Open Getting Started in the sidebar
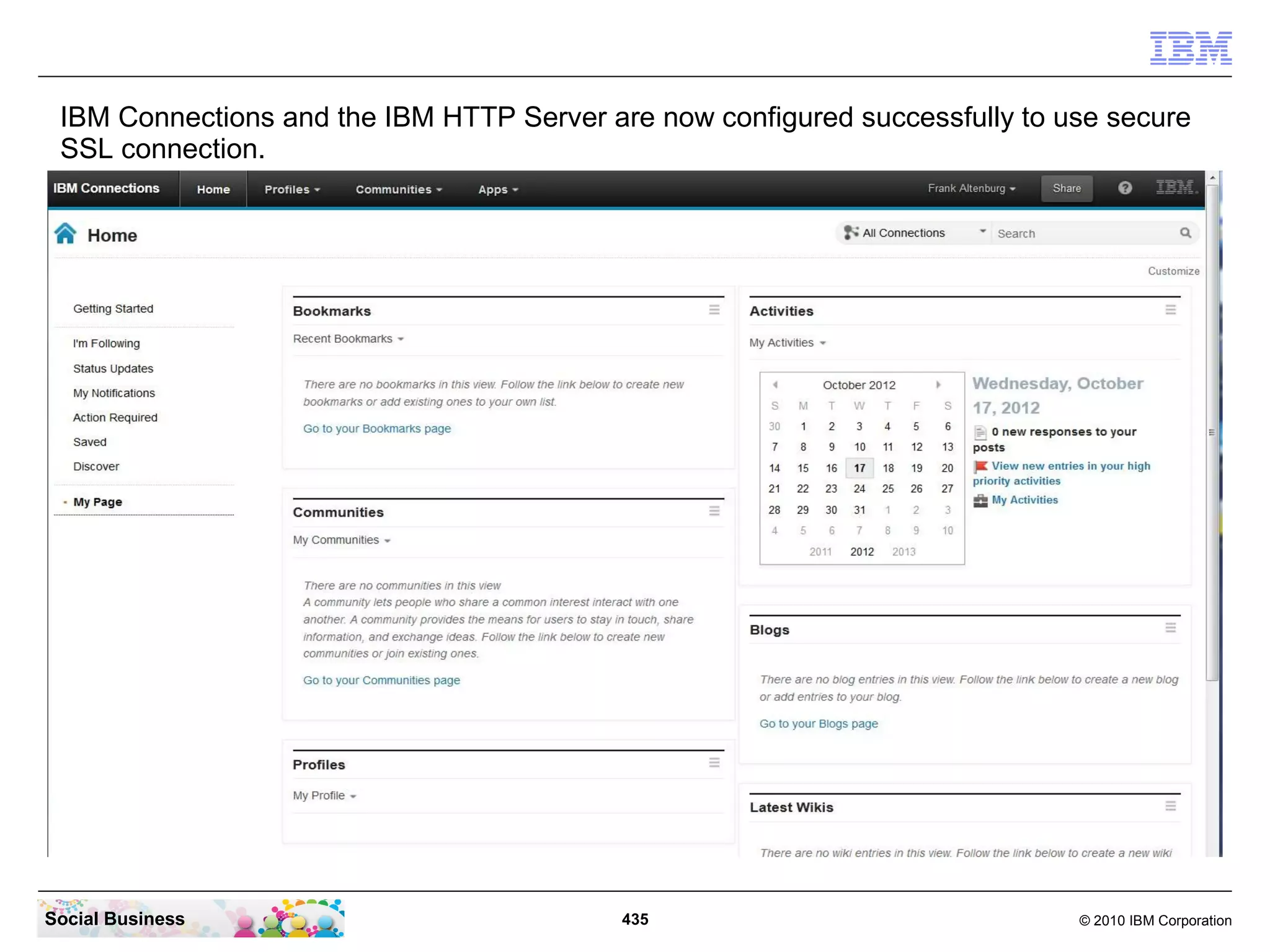 tap(113, 309)
